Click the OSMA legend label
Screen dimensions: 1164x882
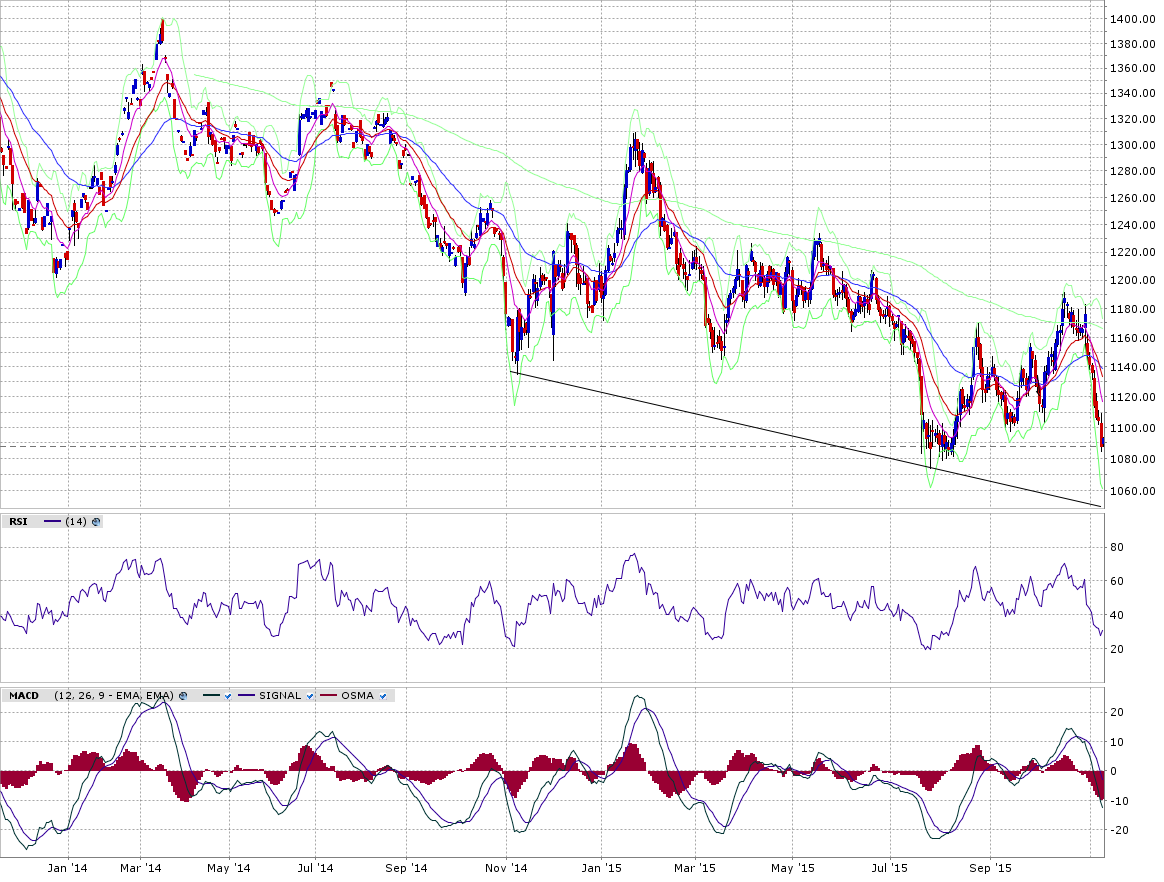click(357, 696)
